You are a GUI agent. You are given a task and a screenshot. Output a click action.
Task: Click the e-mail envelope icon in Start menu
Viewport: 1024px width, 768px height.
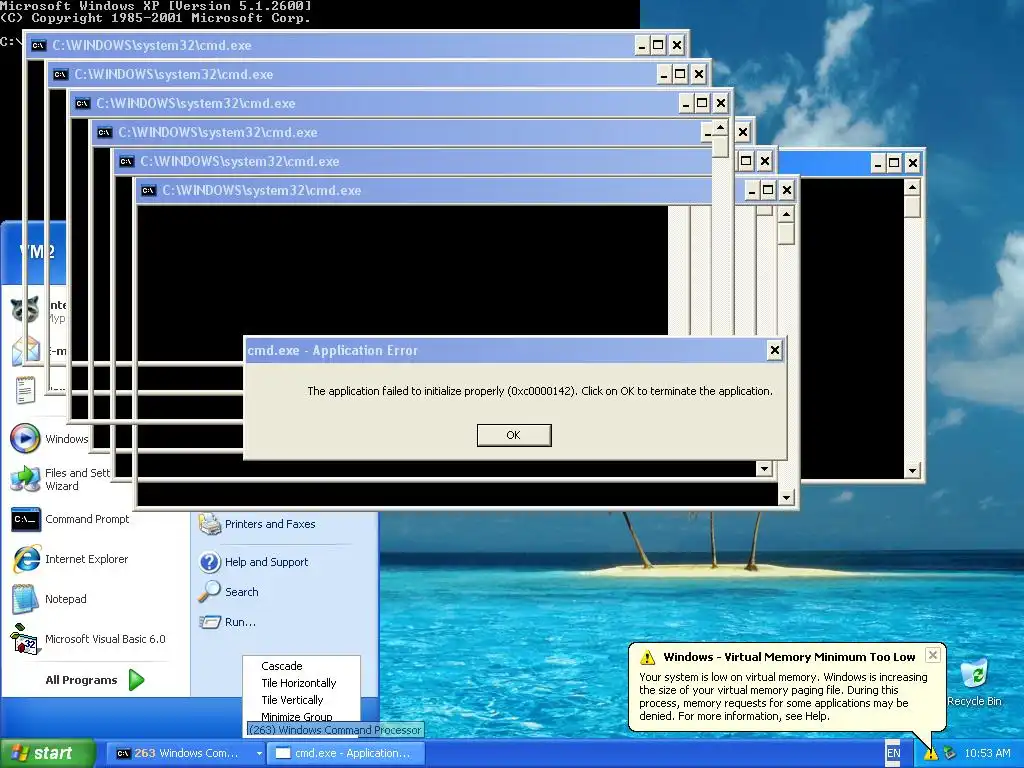(26, 351)
